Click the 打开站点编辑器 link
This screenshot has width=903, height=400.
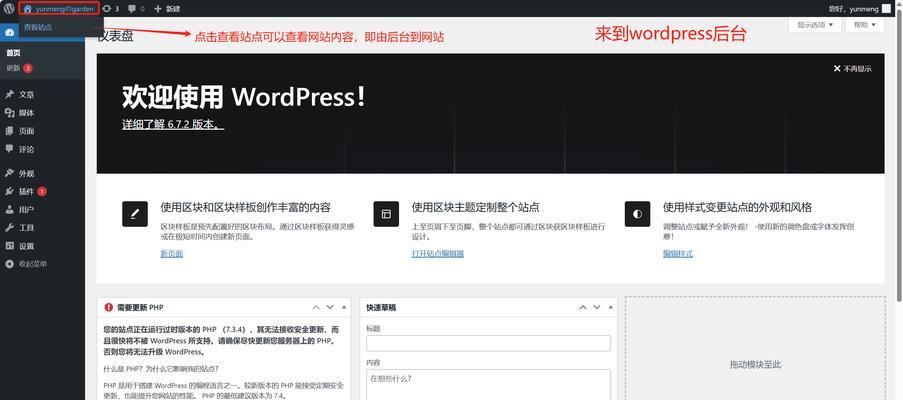[438, 254]
